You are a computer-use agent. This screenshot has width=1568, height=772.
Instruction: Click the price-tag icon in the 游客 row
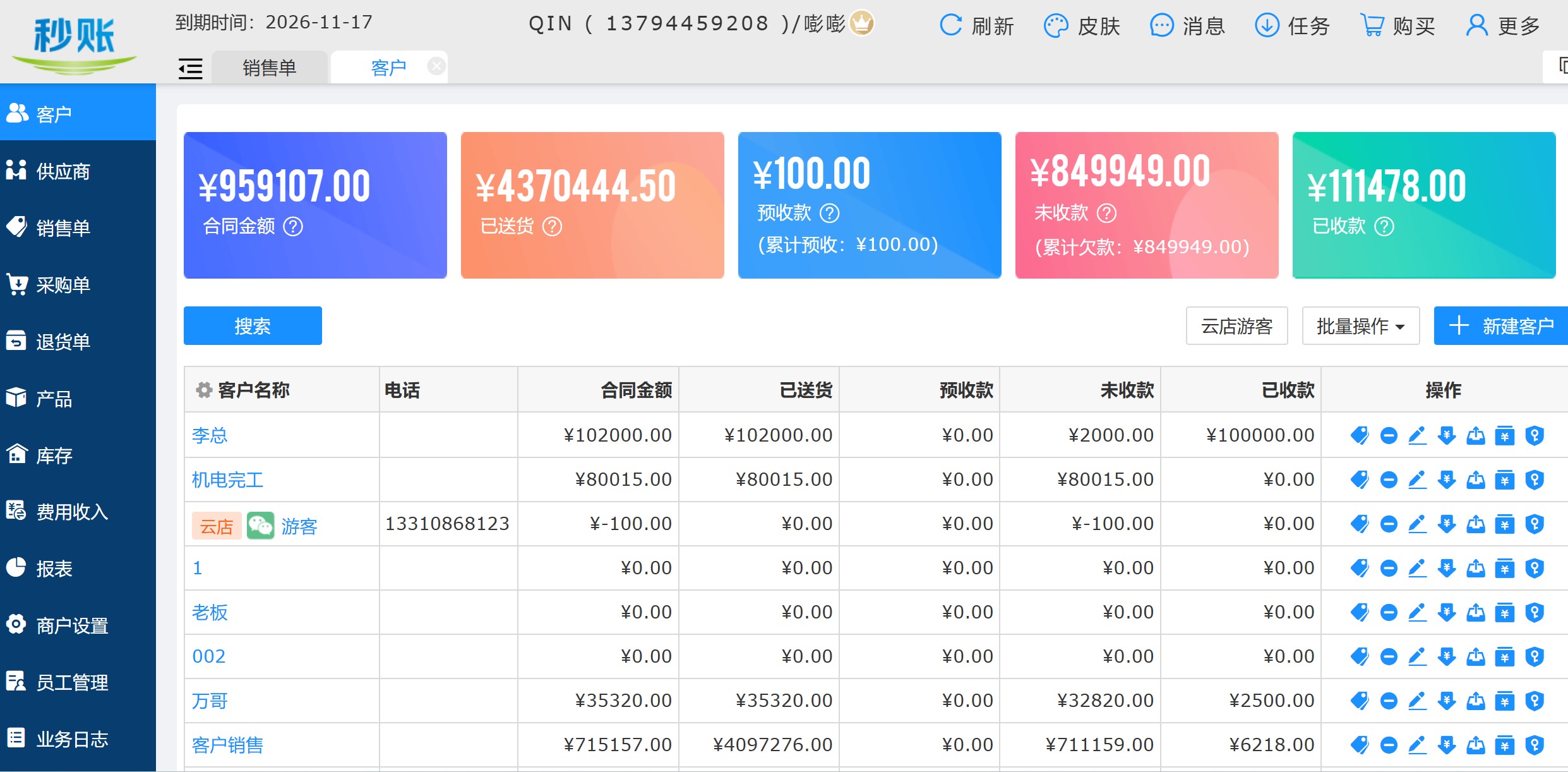[x=1359, y=524]
